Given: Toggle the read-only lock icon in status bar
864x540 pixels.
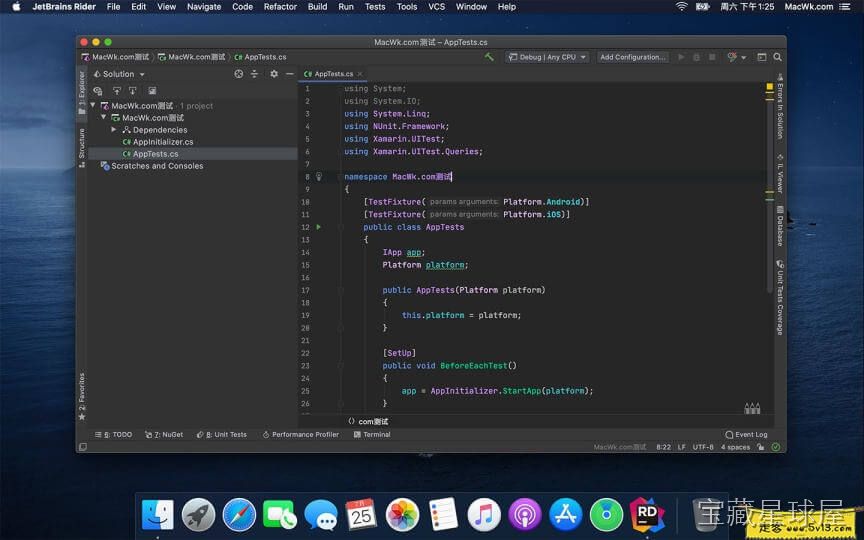Looking at the screenshot, I should coord(761,447).
